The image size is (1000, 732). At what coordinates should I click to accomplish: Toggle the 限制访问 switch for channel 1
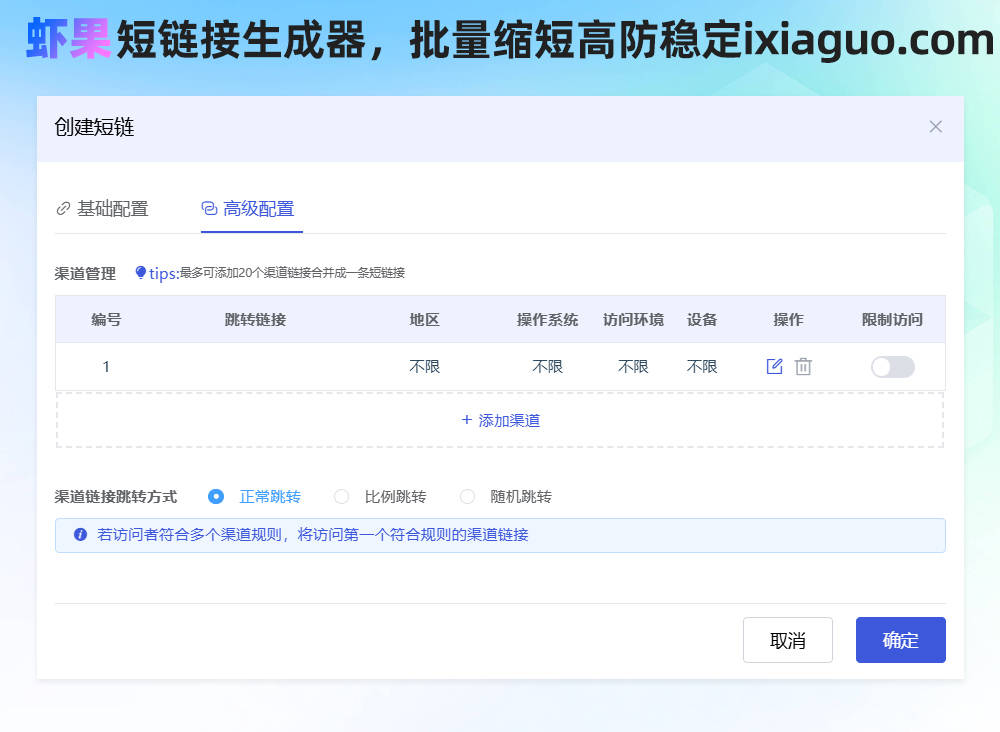(x=892, y=367)
